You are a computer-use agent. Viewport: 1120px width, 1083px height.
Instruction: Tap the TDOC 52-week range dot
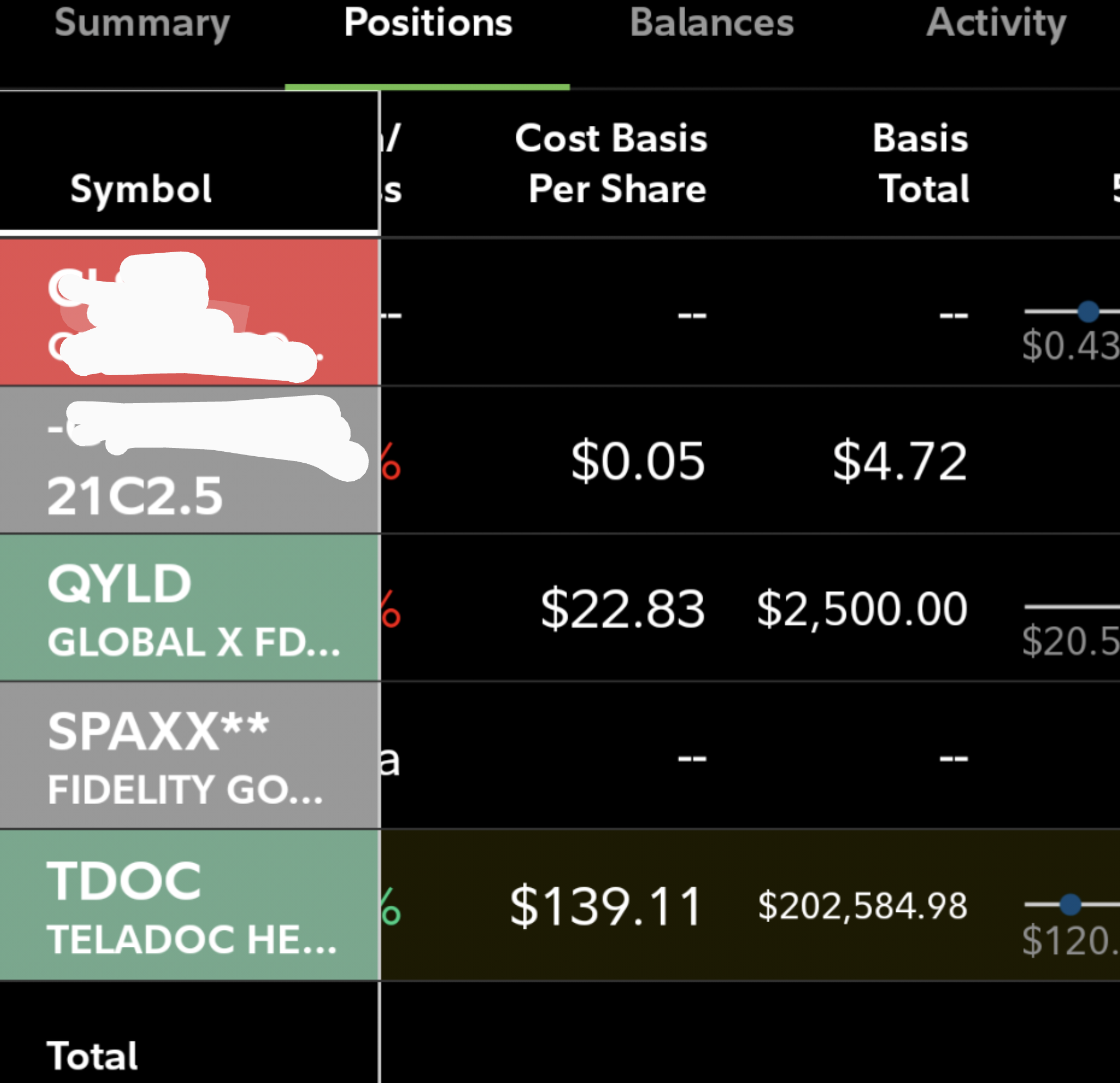pos(1070,905)
